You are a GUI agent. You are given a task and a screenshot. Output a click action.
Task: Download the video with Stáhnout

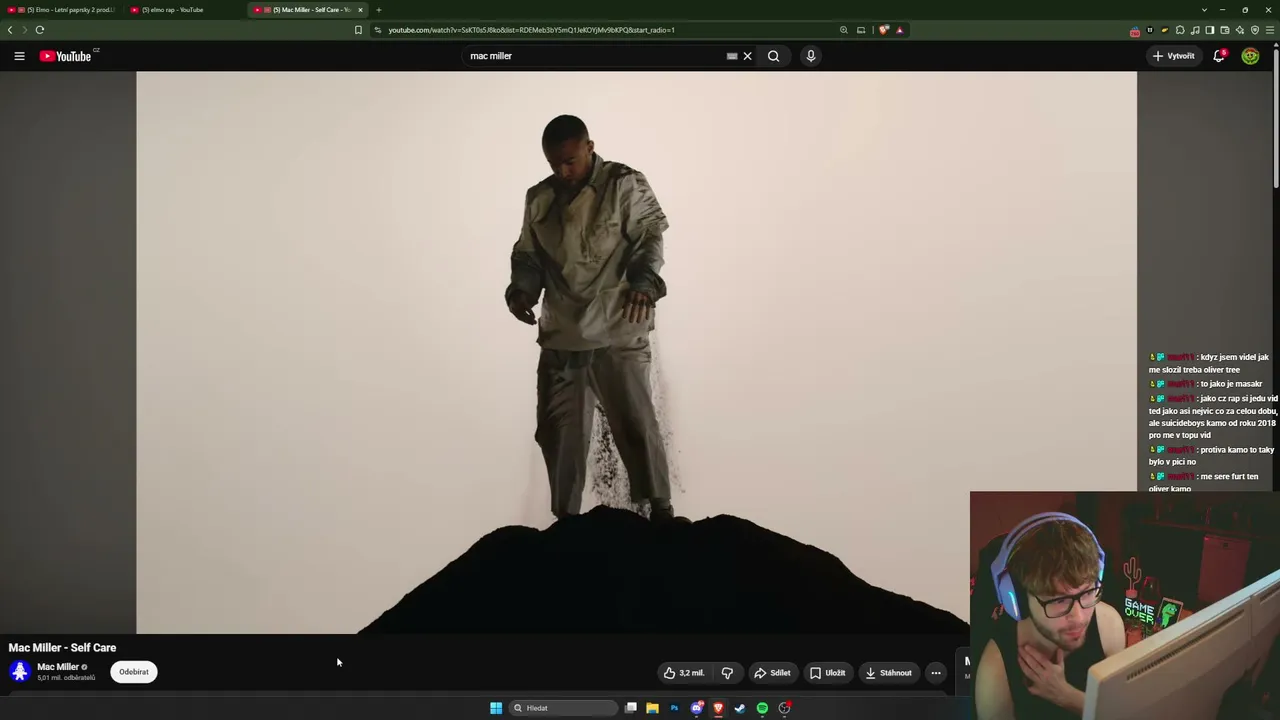click(889, 673)
